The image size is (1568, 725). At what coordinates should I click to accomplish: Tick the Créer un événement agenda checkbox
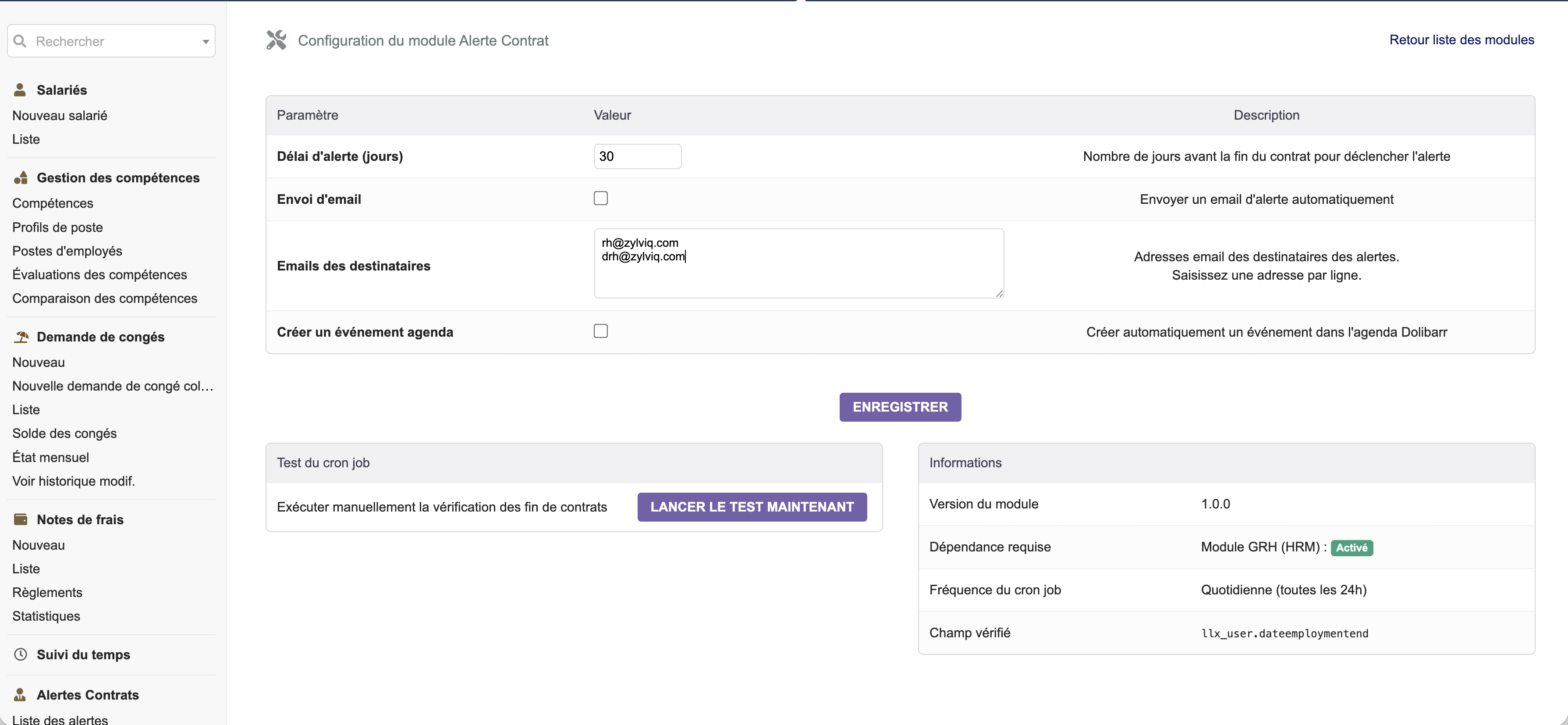point(601,331)
